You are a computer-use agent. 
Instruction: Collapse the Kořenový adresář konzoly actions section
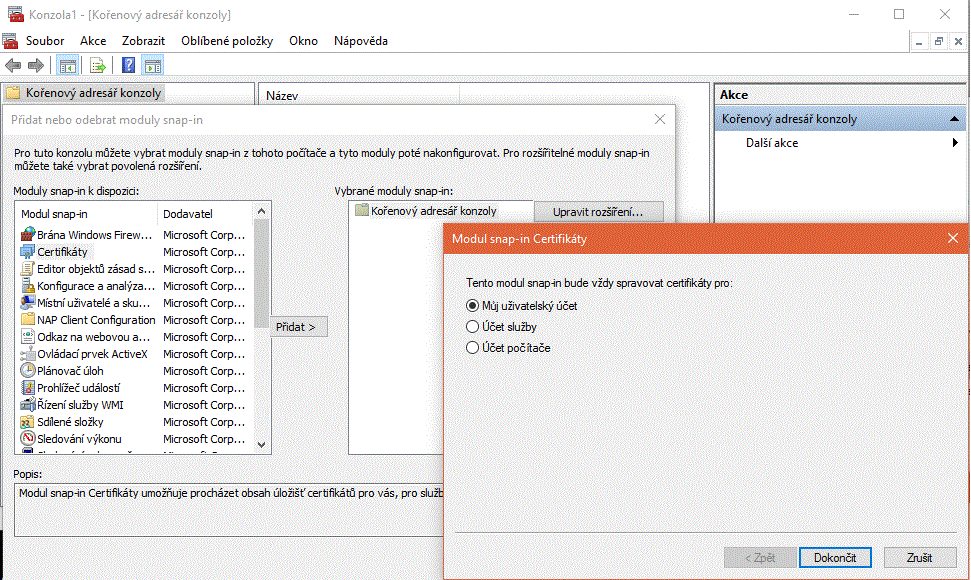coord(956,119)
